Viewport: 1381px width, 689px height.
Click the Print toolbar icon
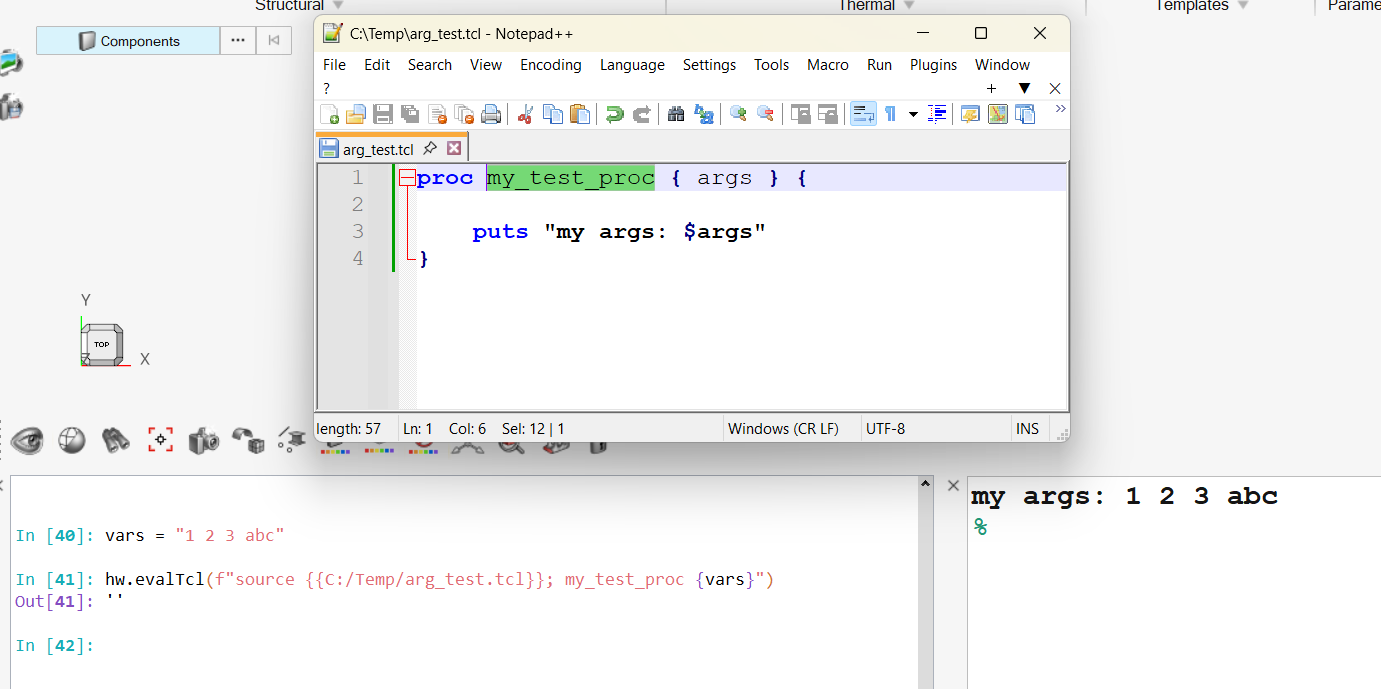(491, 114)
